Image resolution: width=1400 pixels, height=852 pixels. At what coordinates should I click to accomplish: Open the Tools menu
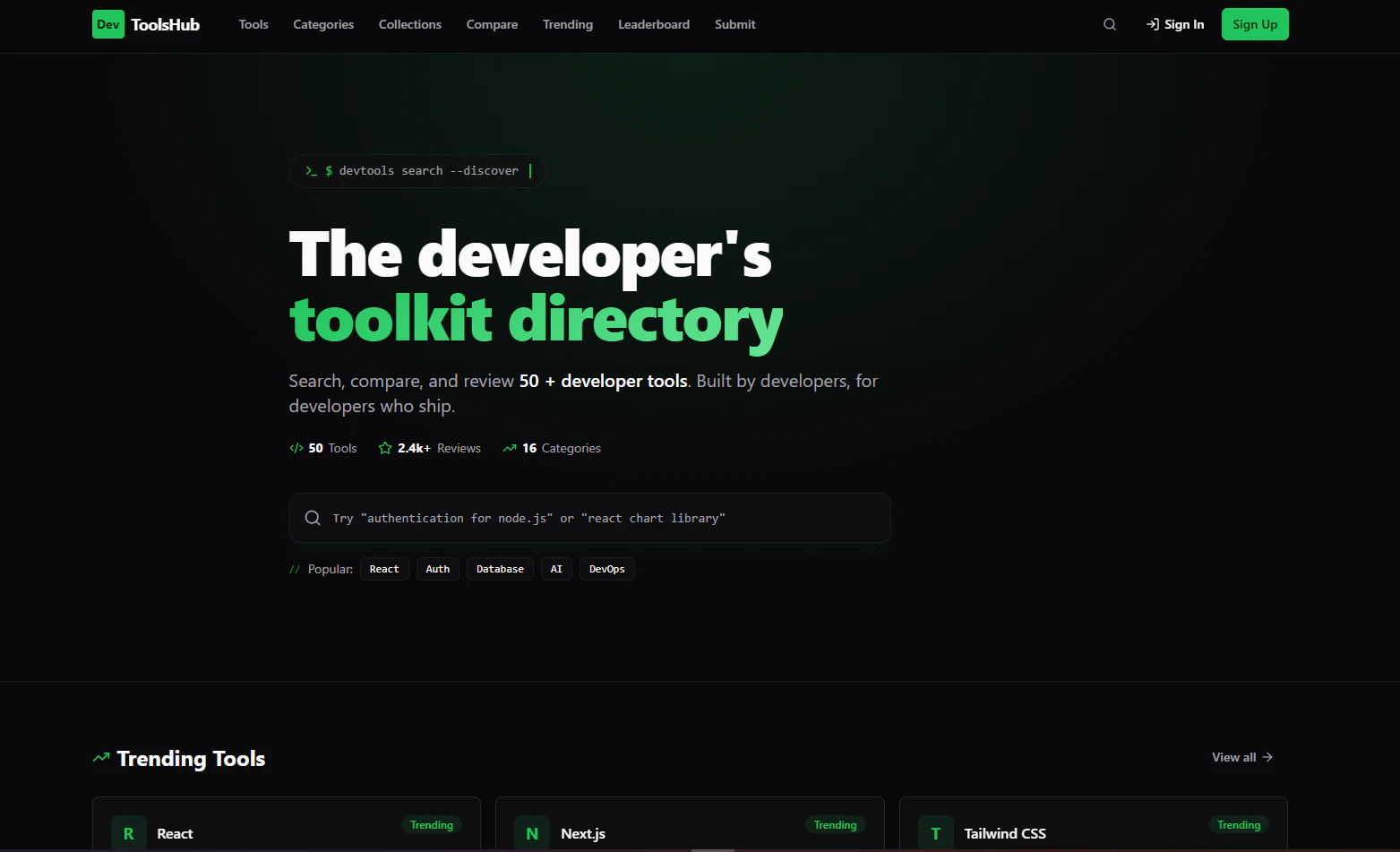253,24
